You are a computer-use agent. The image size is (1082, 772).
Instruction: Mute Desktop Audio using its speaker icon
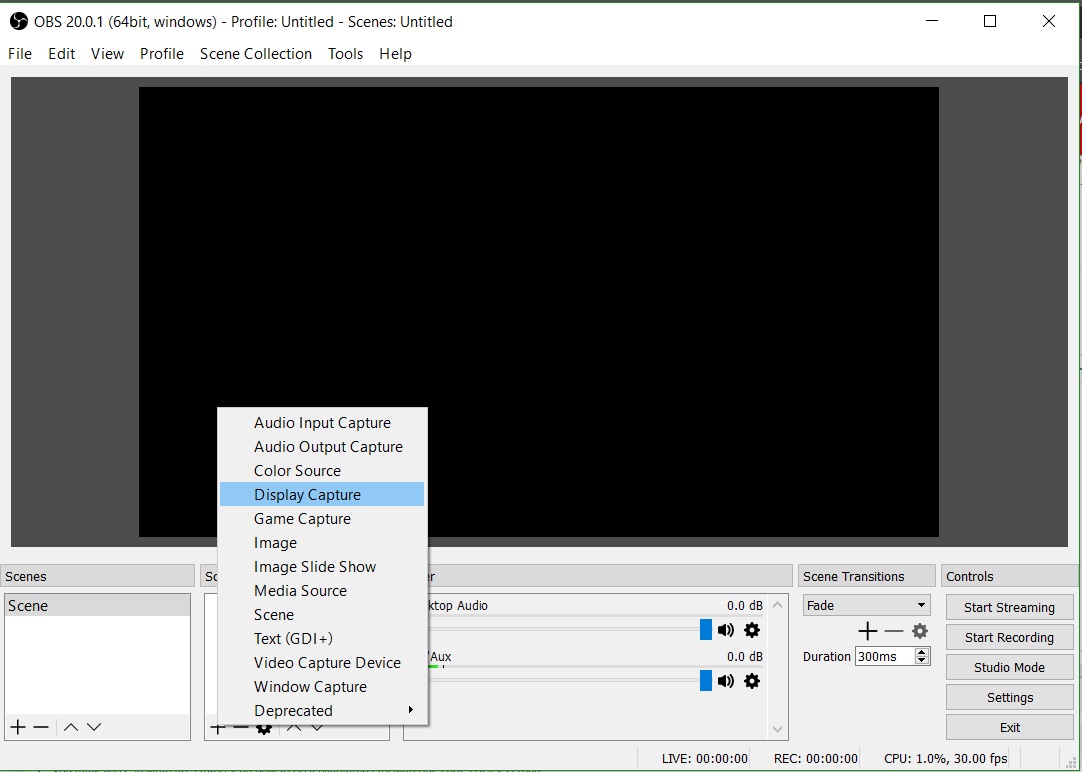[x=725, y=630]
